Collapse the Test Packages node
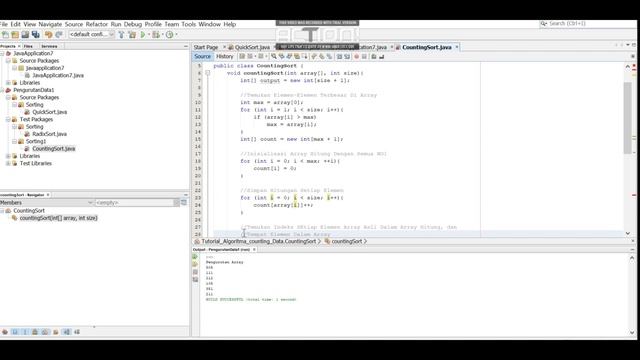 [8, 120]
